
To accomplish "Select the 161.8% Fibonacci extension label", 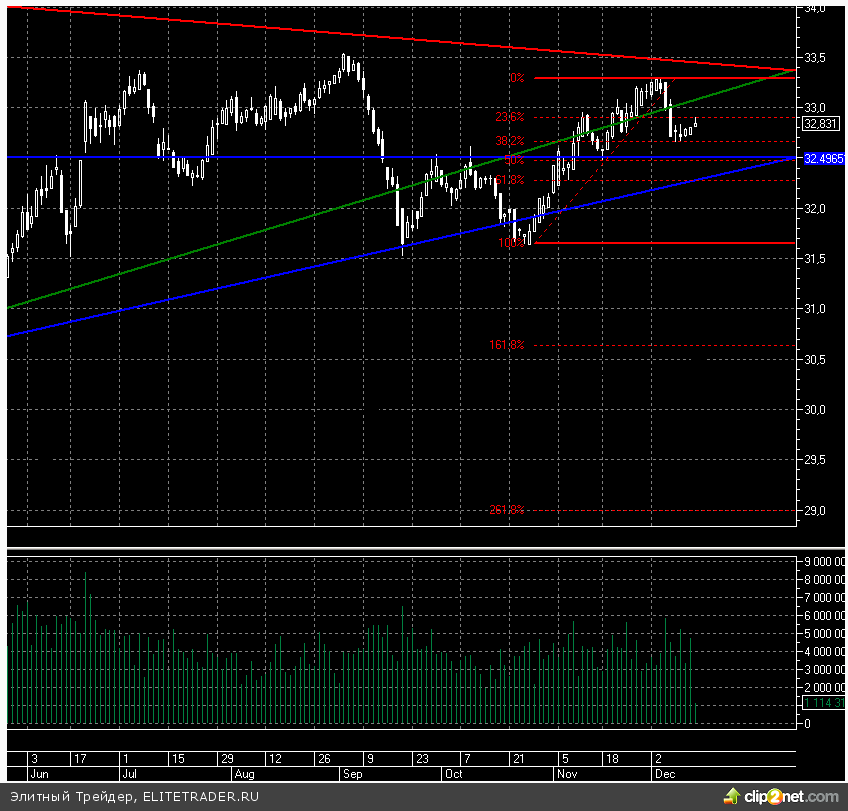I will [x=507, y=345].
